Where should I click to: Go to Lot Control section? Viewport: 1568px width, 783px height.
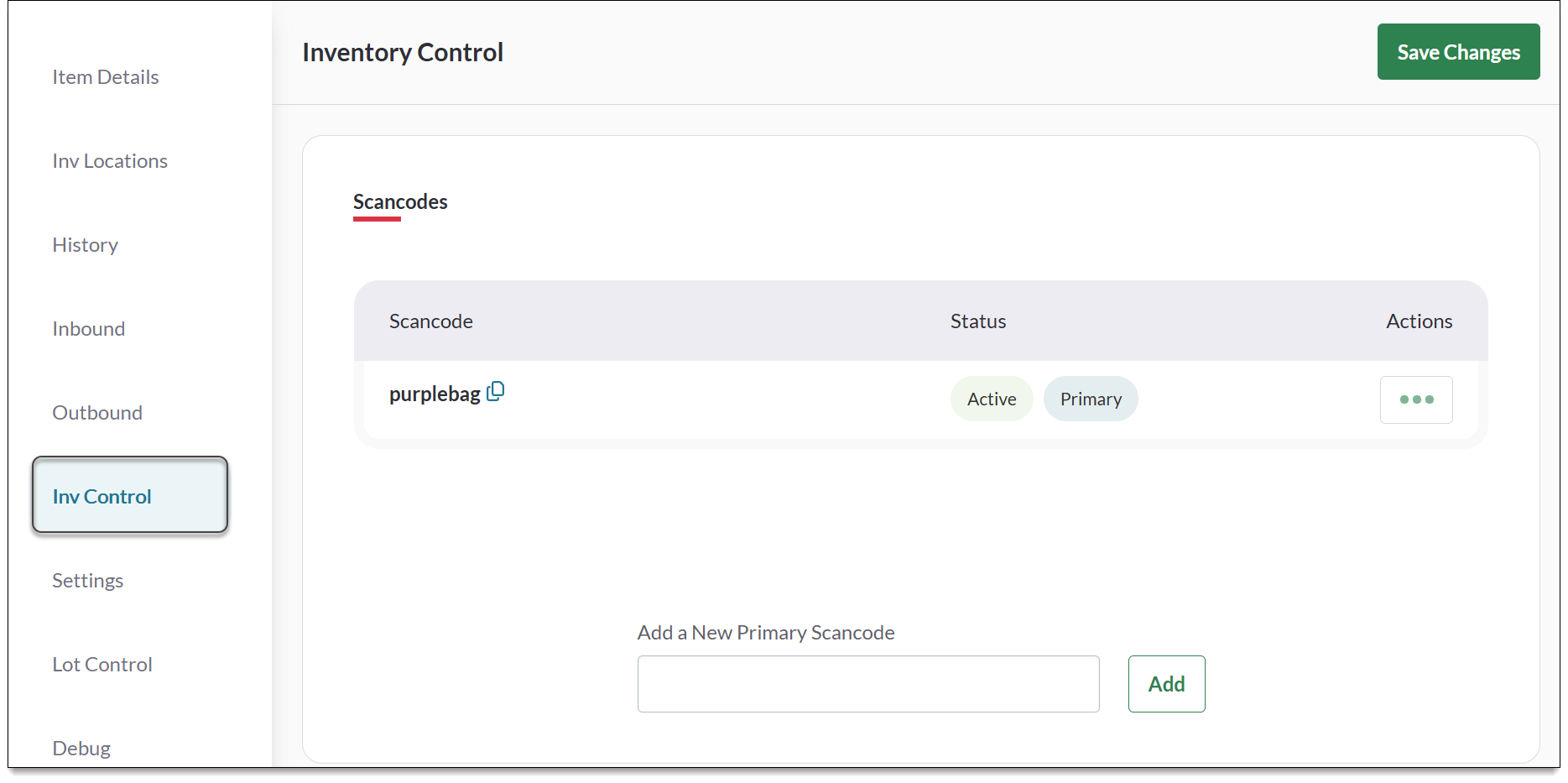click(102, 665)
